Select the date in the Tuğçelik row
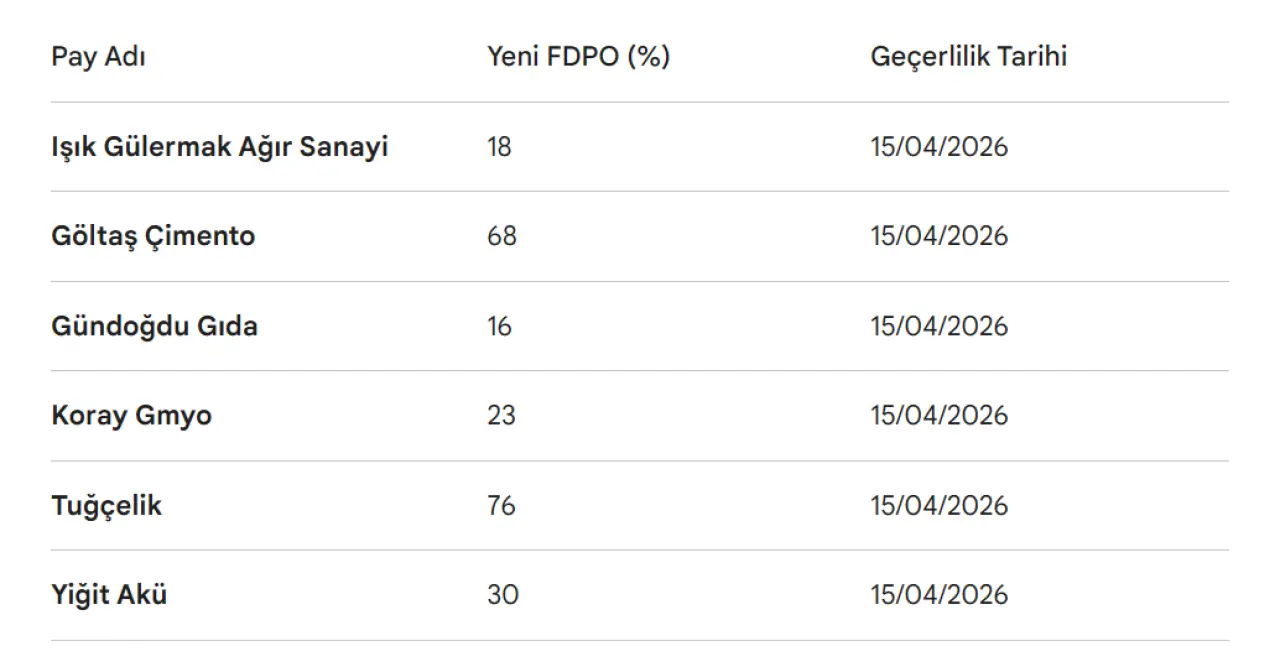 pyautogui.click(x=938, y=505)
